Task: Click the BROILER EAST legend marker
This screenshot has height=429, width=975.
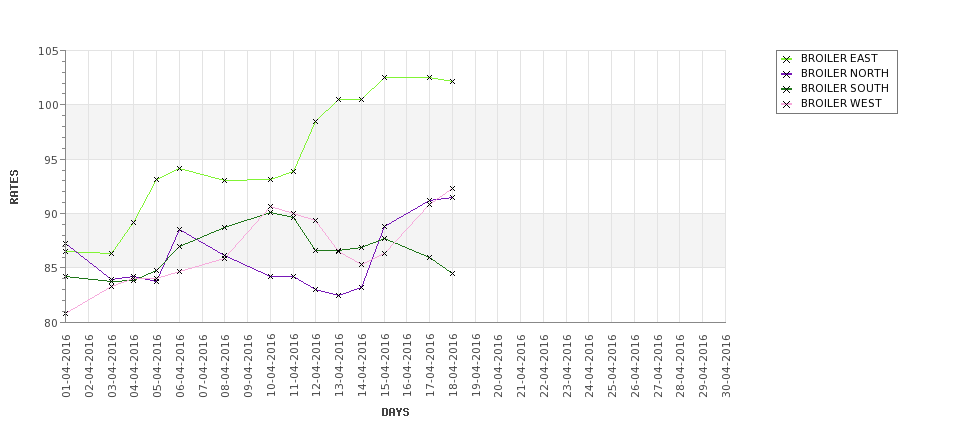Action: [787, 59]
